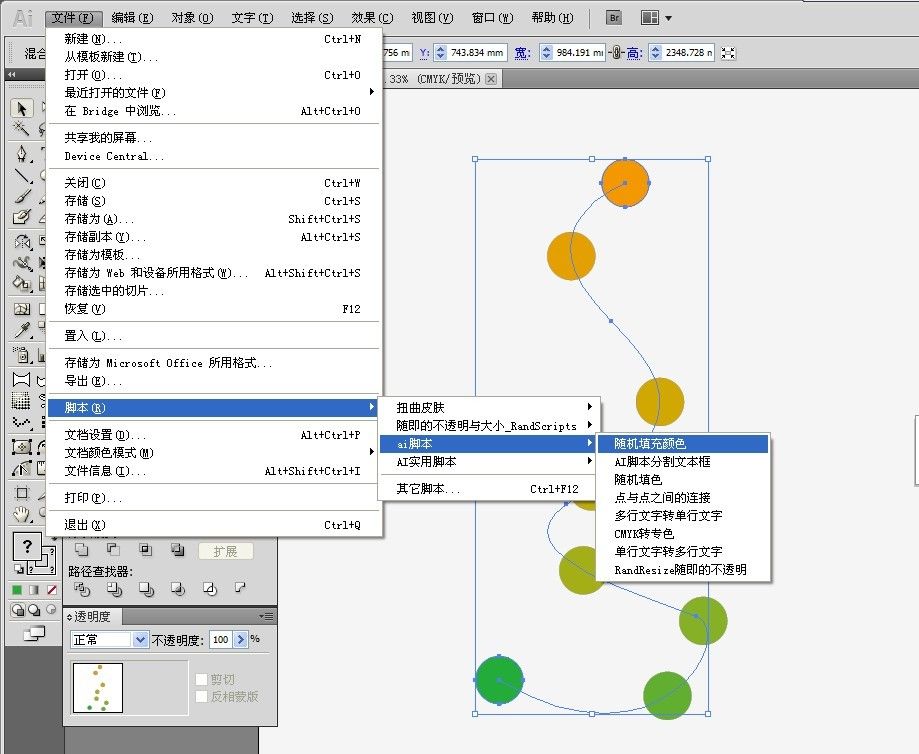Open the blend mode 正常 dropdown

tap(109, 639)
